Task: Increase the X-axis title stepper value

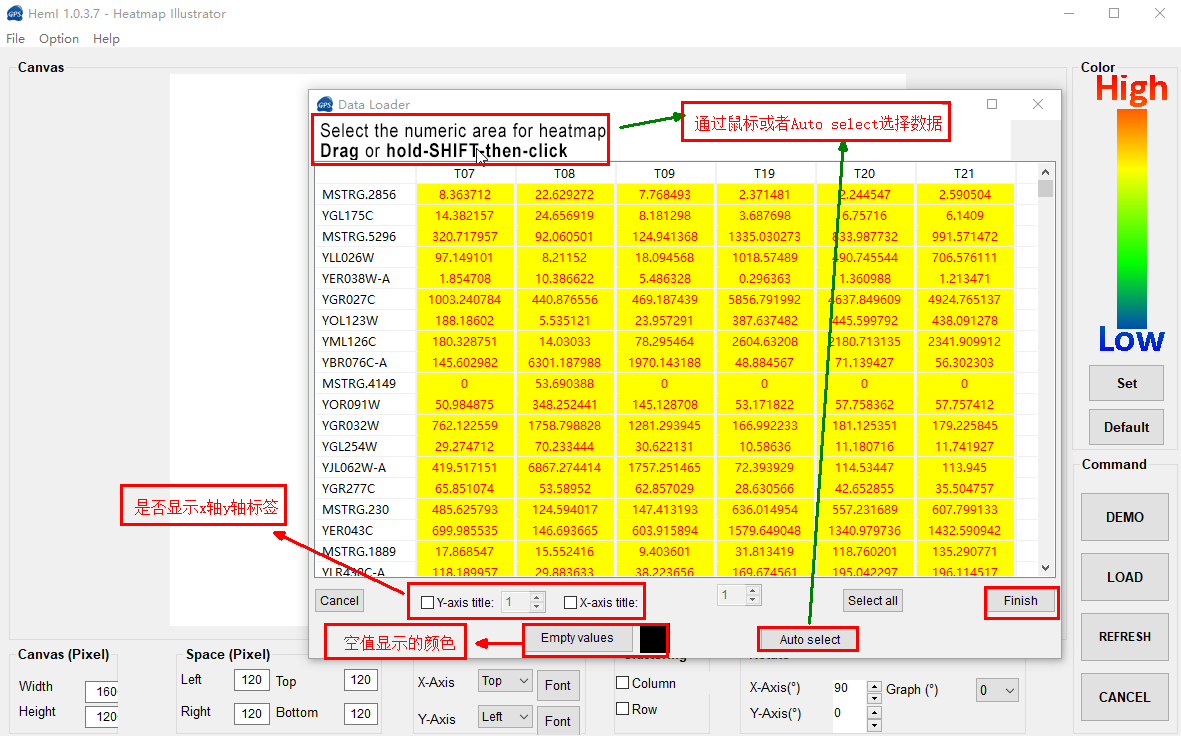Action: point(752,591)
